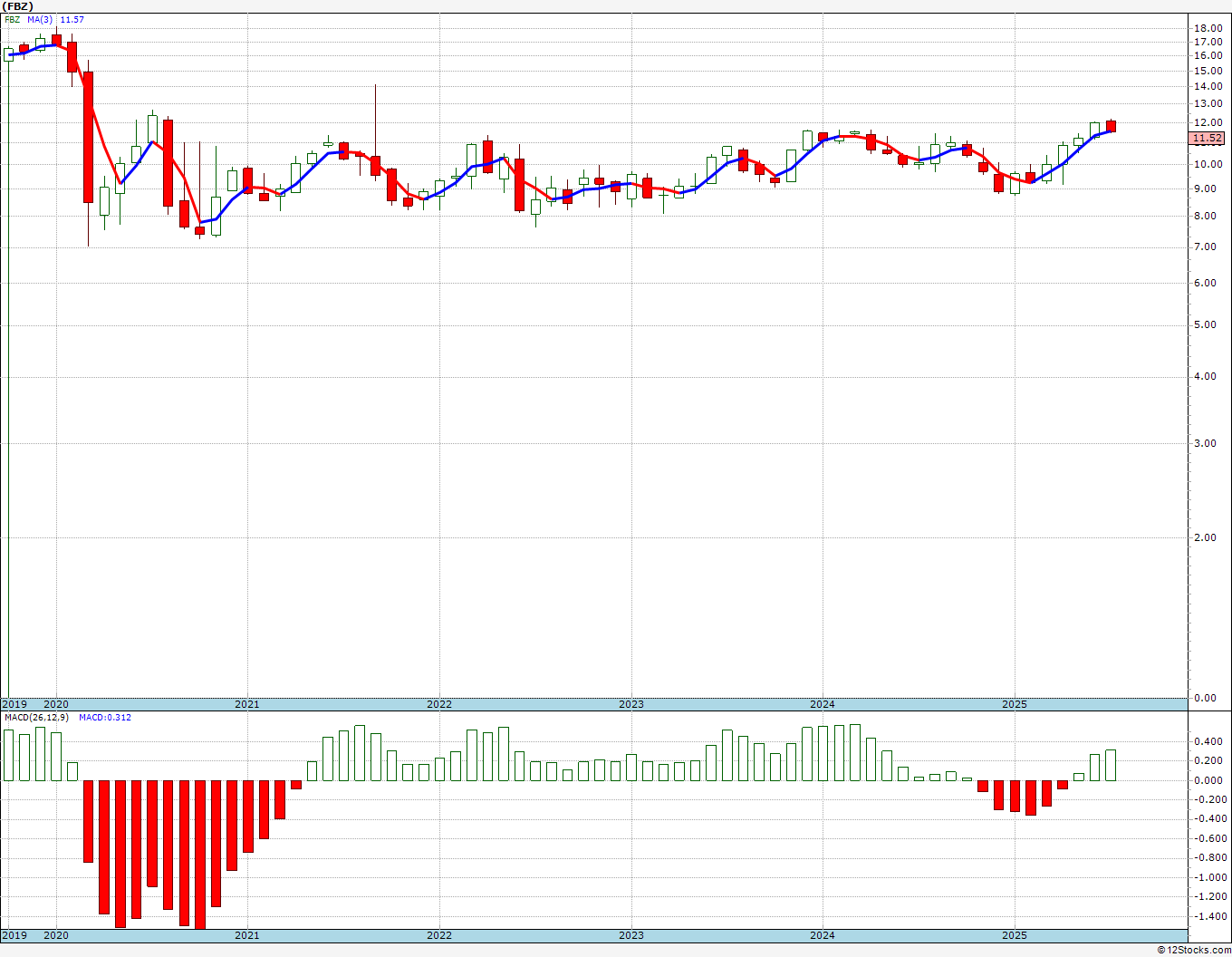Click the 10.00 price axis label
Viewport: 1232px width, 957px height.
[1208, 164]
